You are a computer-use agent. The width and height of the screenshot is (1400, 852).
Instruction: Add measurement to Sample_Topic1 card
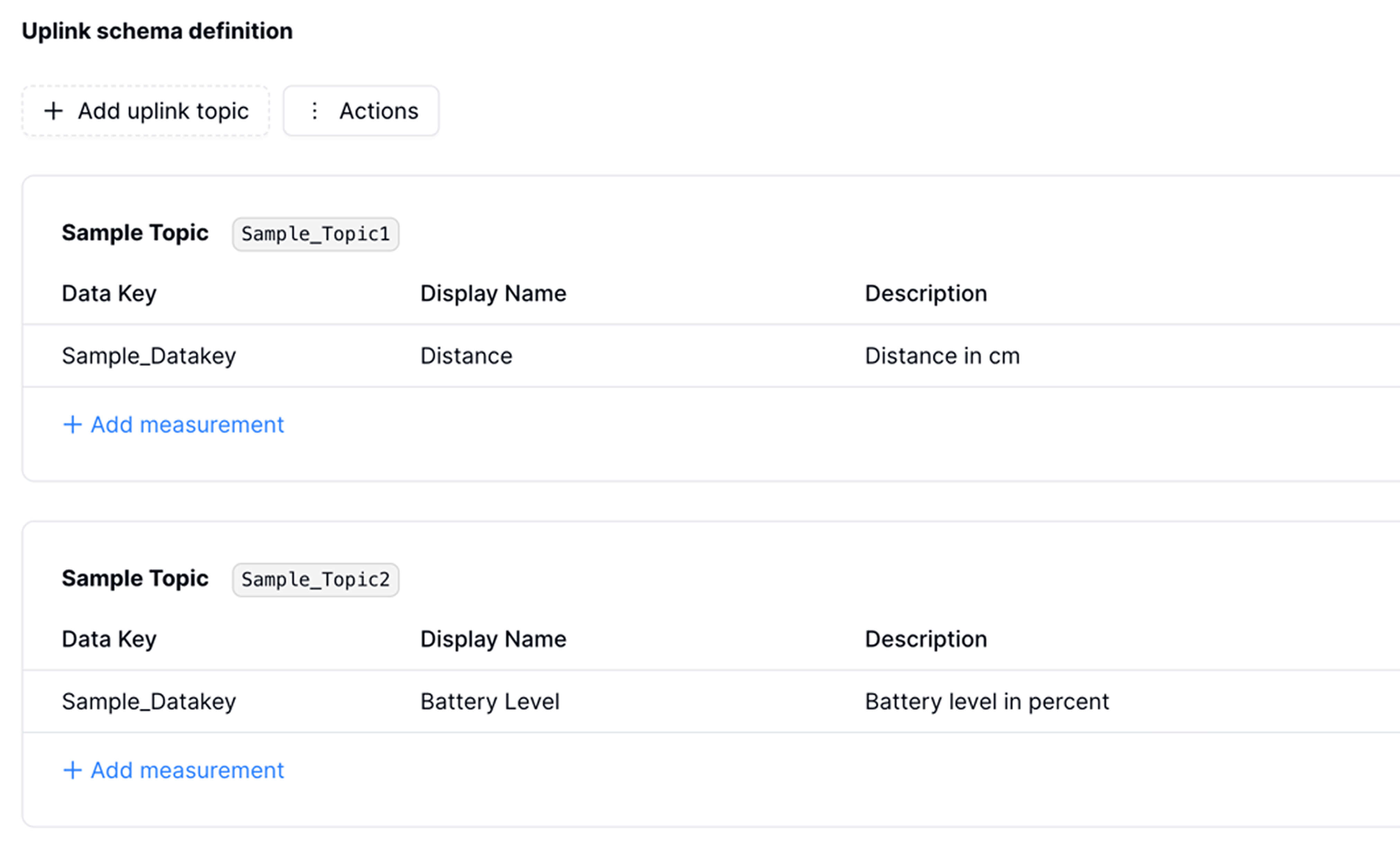[x=186, y=424]
